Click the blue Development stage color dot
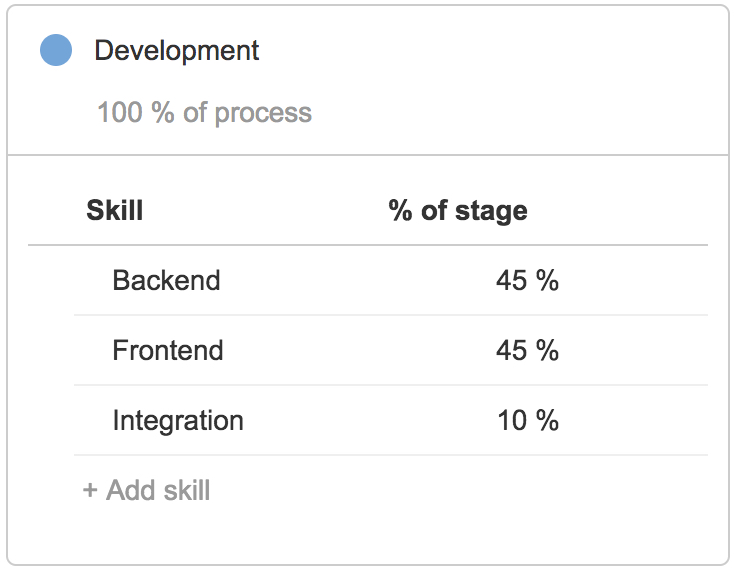The width and height of the screenshot is (734, 574). coord(56,50)
